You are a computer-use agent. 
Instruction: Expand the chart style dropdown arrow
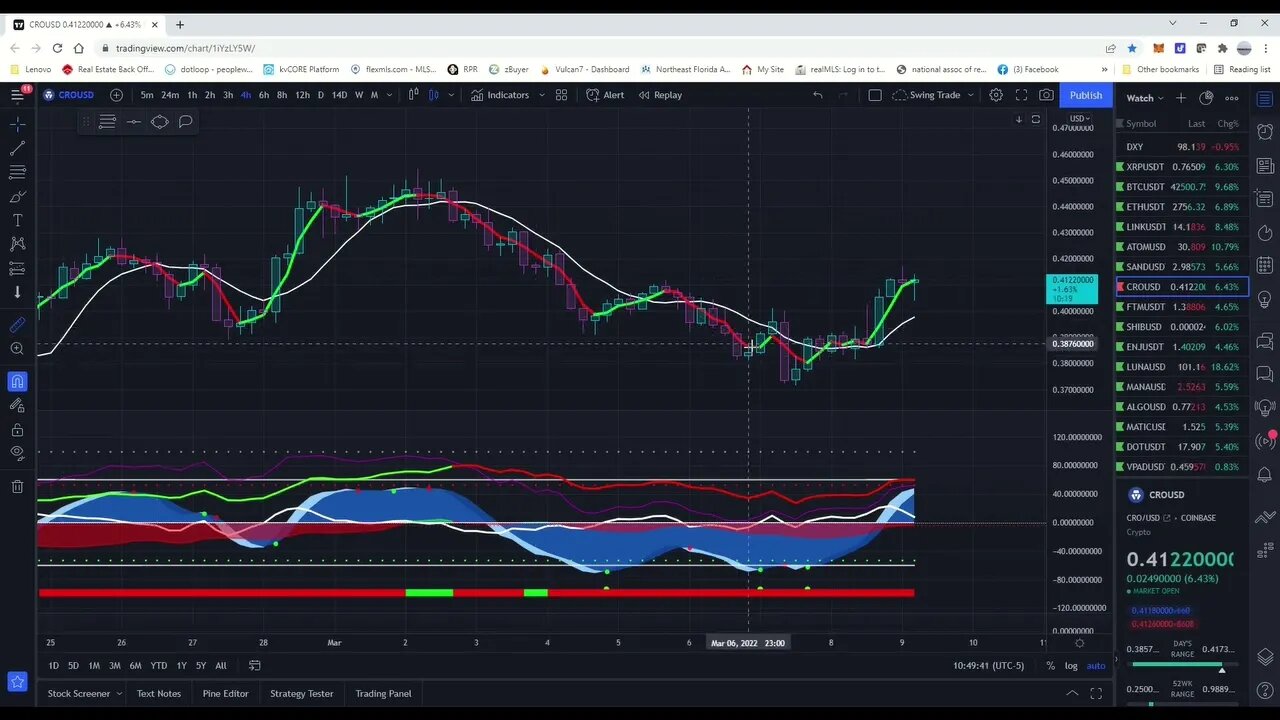(x=453, y=95)
